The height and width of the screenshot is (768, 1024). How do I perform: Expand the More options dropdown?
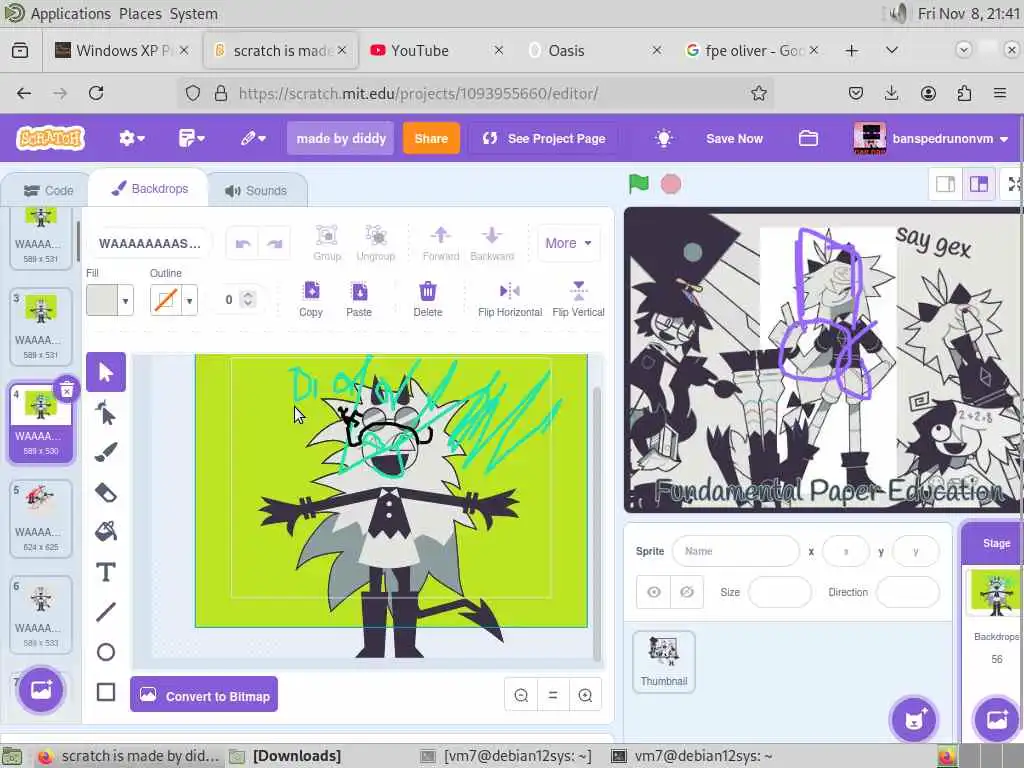click(568, 243)
